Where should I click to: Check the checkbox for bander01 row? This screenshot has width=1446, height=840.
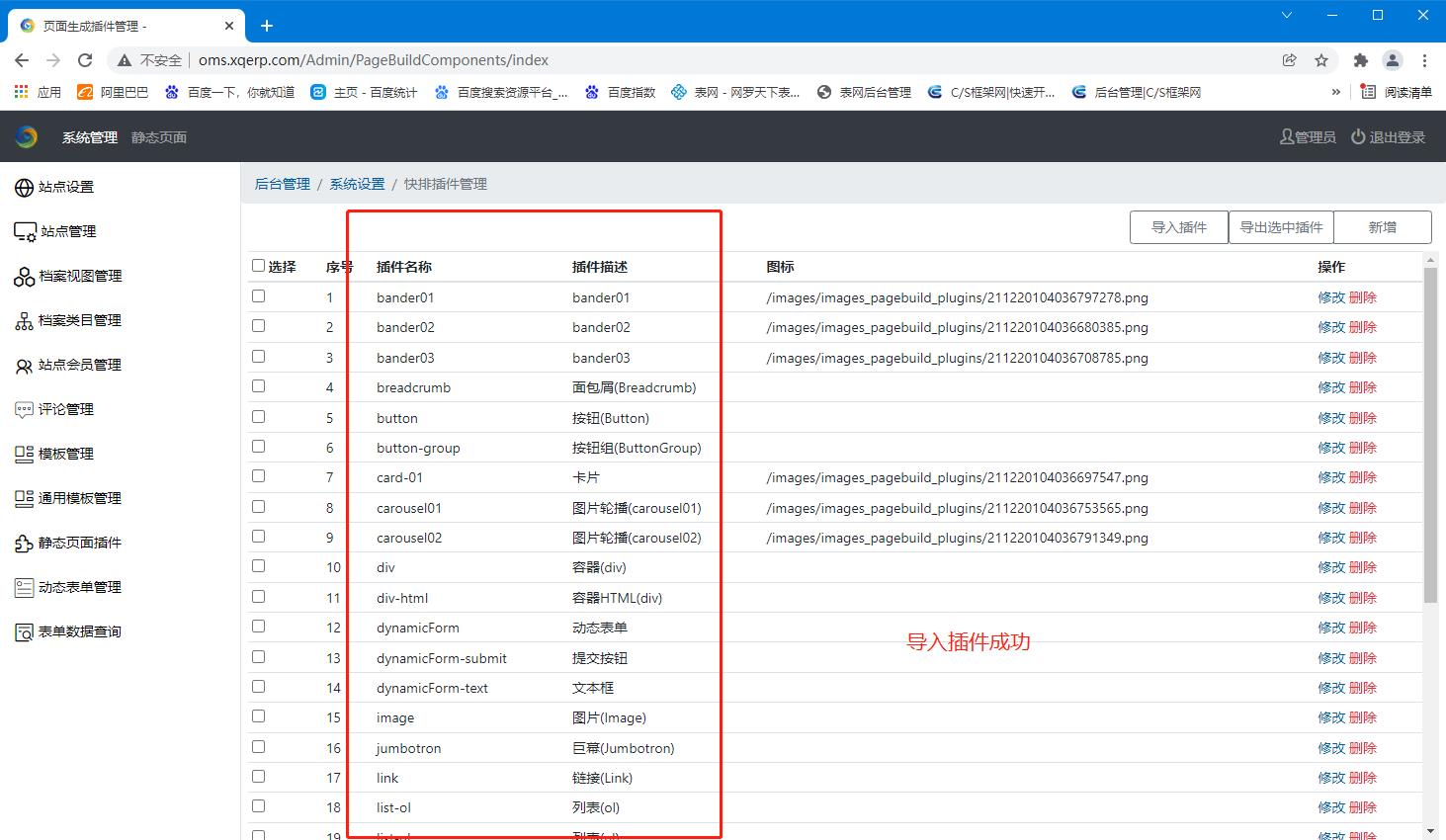(258, 295)
